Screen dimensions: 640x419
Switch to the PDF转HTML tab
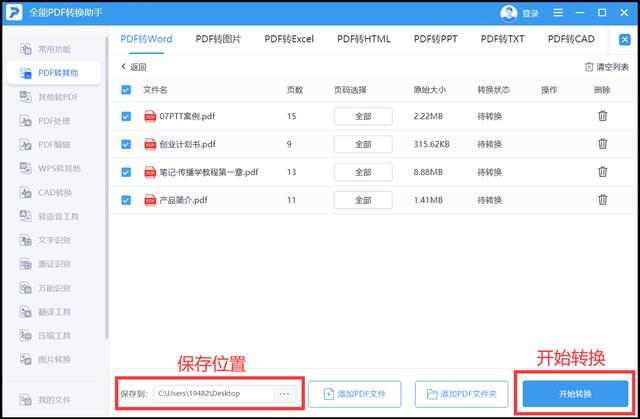coord(364,39)
